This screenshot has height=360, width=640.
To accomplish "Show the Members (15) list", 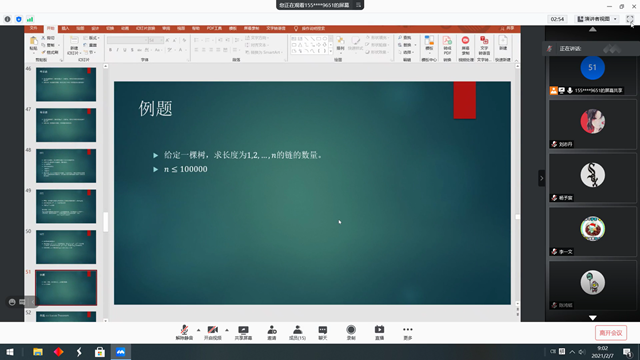I will pos(297,332).
